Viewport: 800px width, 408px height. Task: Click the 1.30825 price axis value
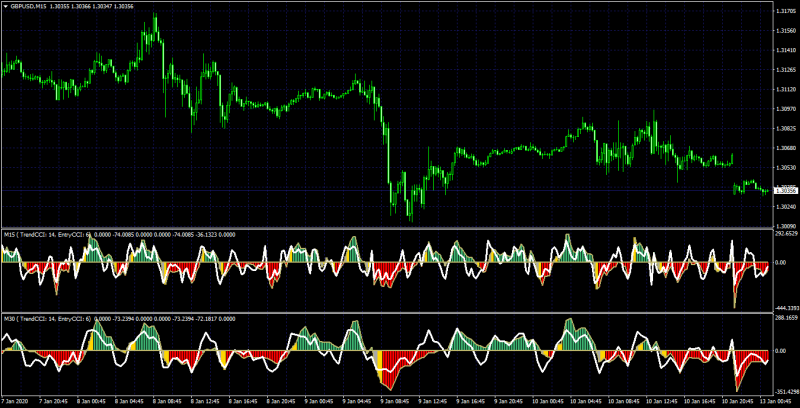click(x=786, y=129)
